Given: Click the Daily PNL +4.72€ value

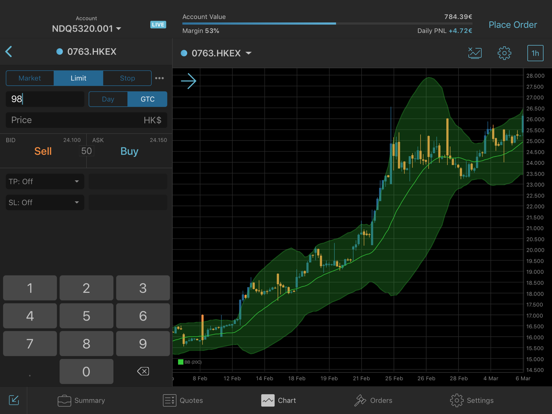Looking at the screenshot, I should [460, 31].
